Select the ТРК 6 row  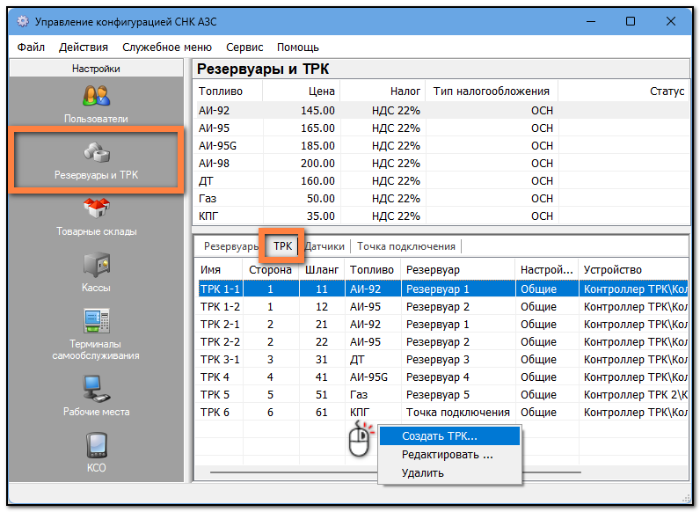click(442, 412)
